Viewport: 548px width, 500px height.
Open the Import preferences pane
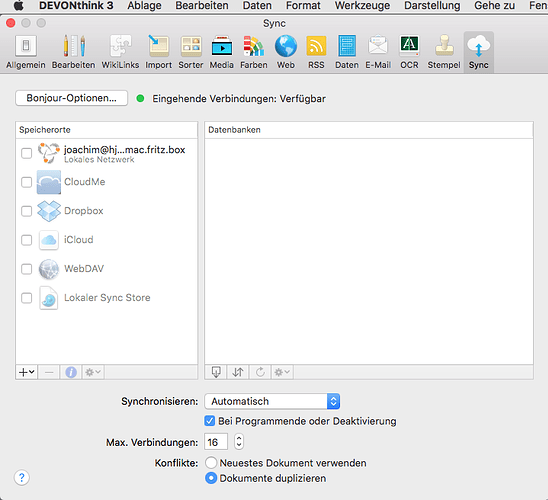(x=159, y=52)
